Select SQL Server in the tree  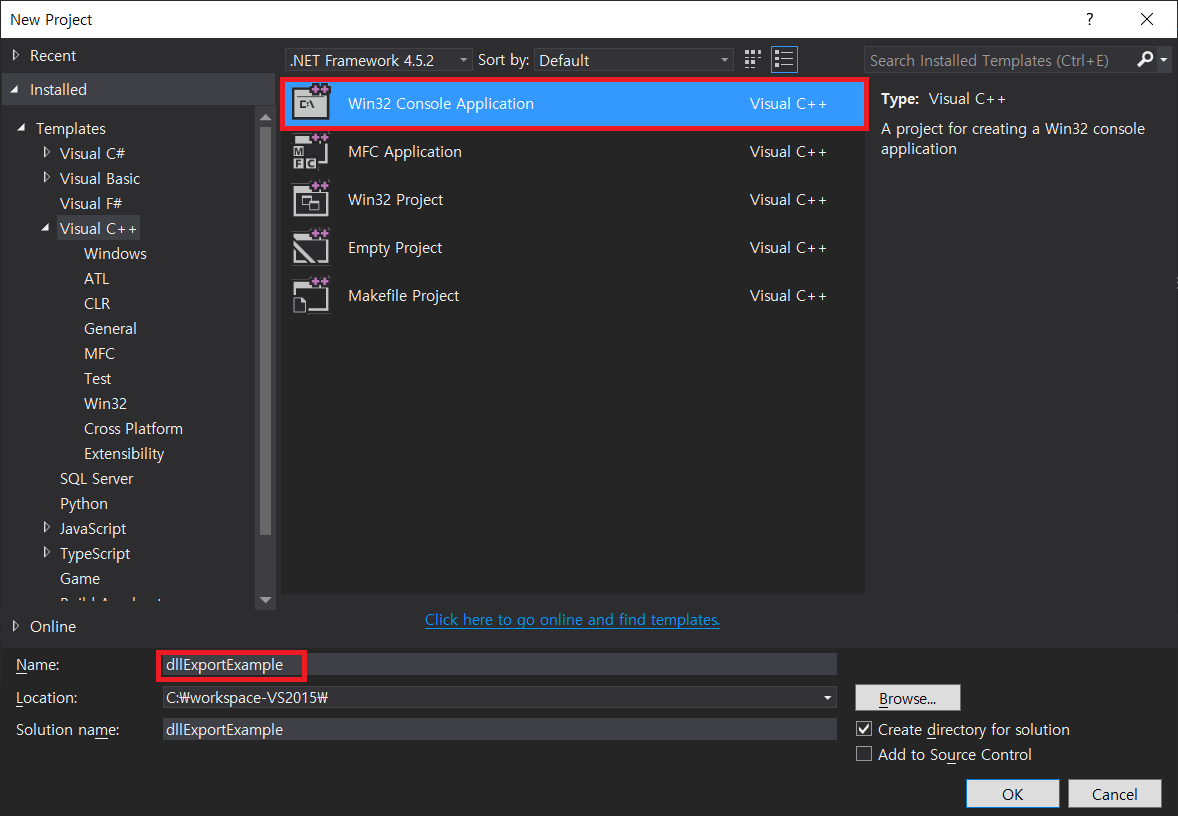[x=96, y=479]
